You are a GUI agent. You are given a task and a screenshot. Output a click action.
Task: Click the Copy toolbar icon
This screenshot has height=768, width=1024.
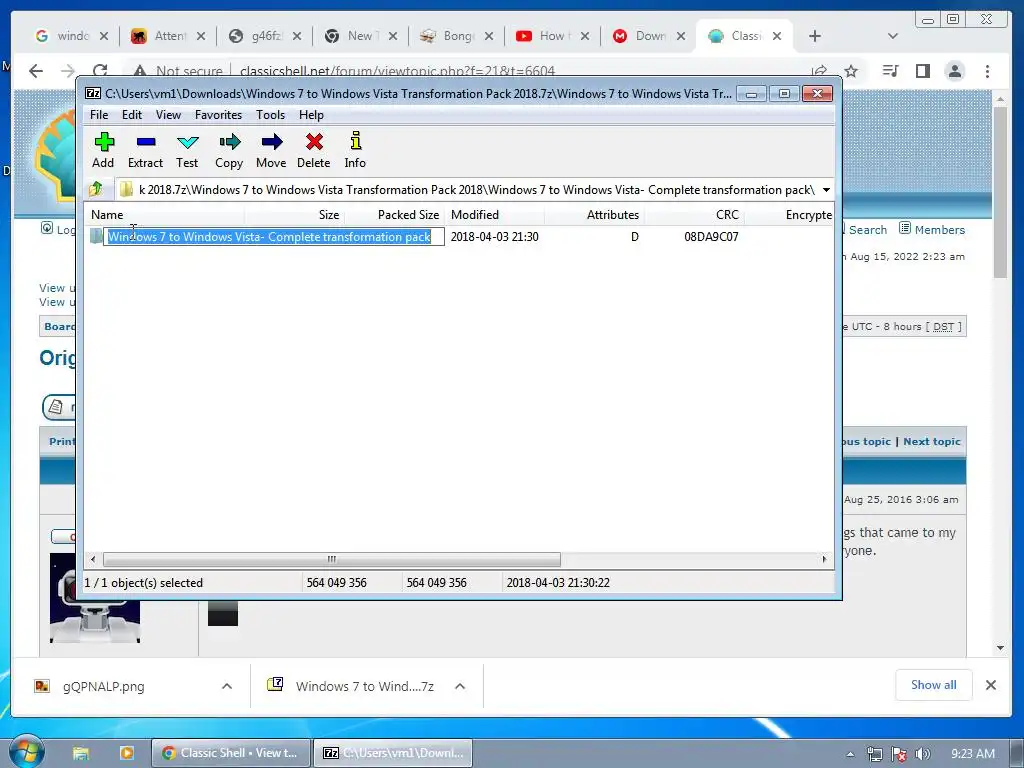(x=229, y=150)
